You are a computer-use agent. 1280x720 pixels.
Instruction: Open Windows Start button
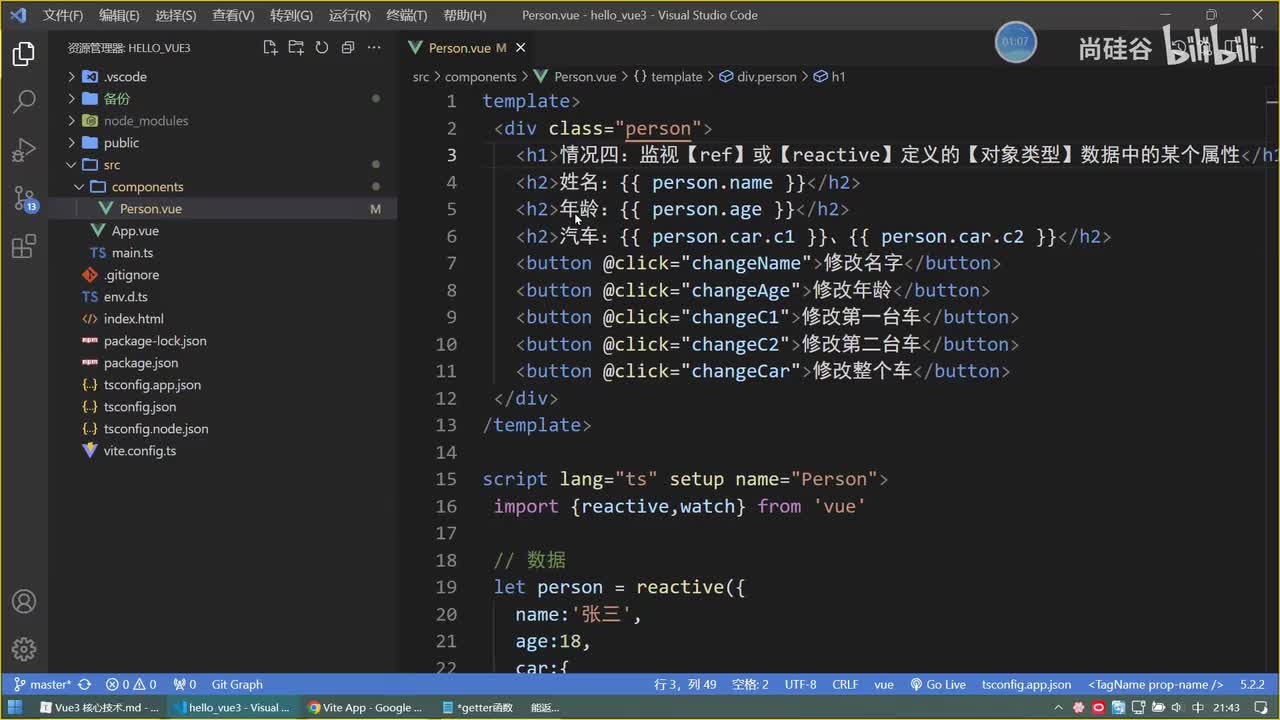[x=15, y=708]
